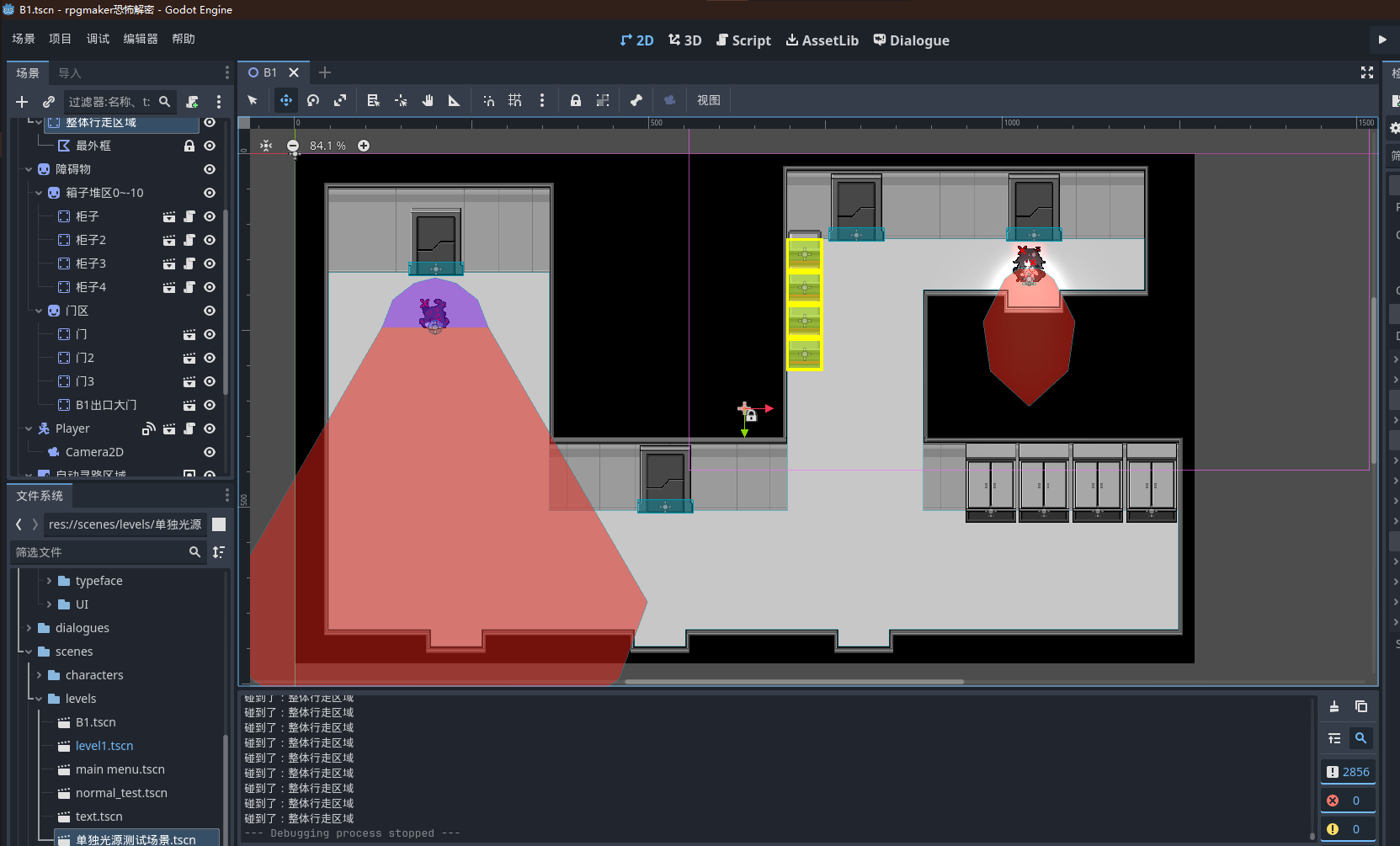The height and width of the screenshot is (846, 1400).
Task: Open the 场景 menu
Action: click(24, 39)
